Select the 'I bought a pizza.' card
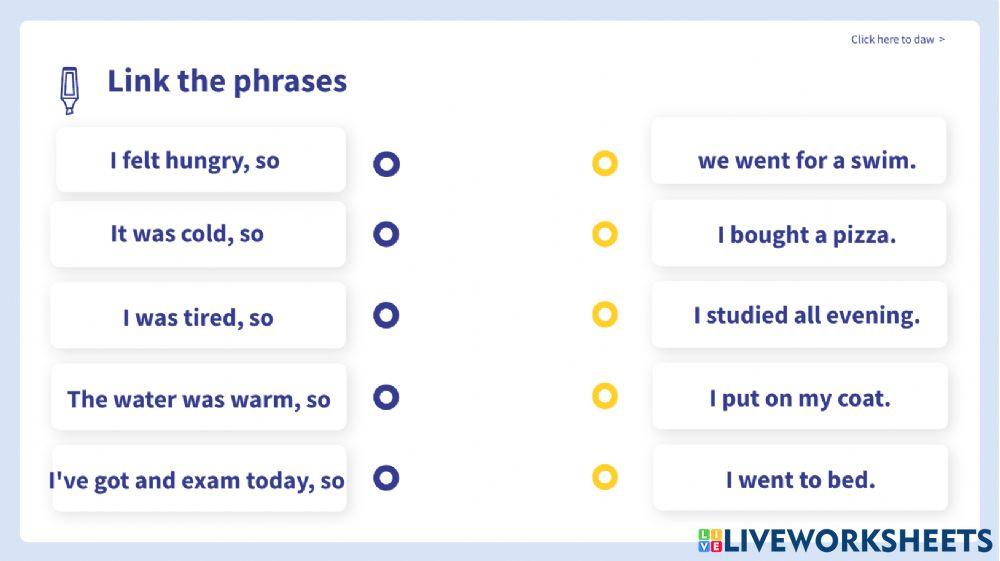 799,235
